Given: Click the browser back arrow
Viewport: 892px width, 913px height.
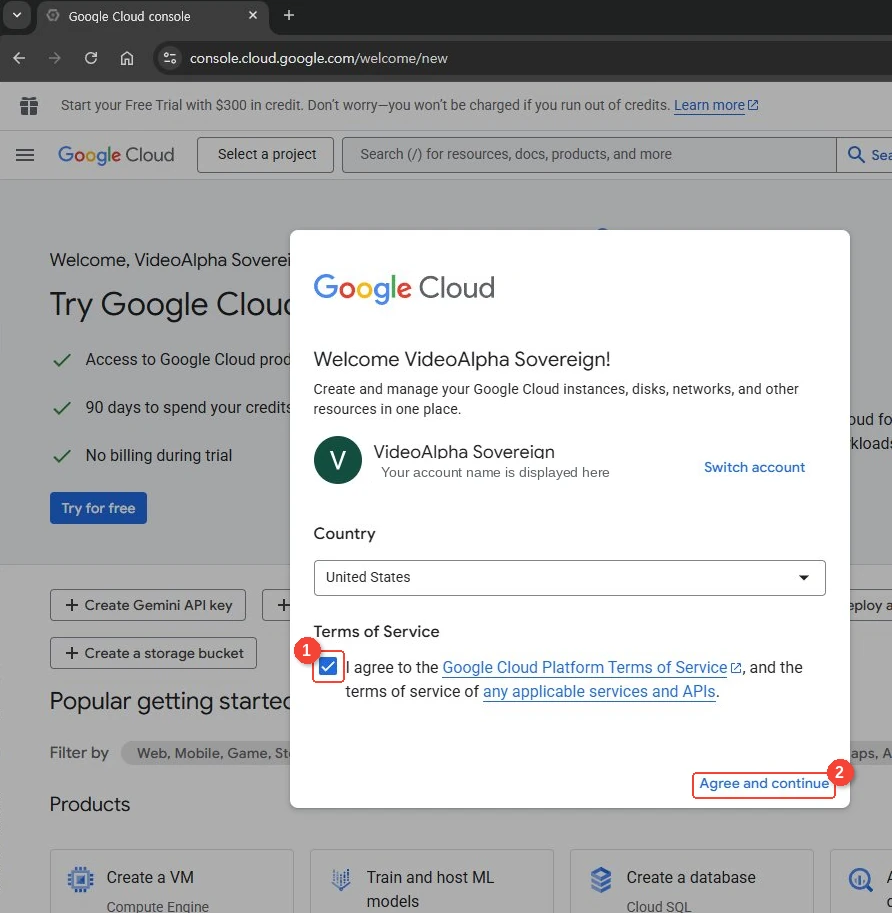Looking at the screenshot, I should pyautogui.click(x=19, y=58).
